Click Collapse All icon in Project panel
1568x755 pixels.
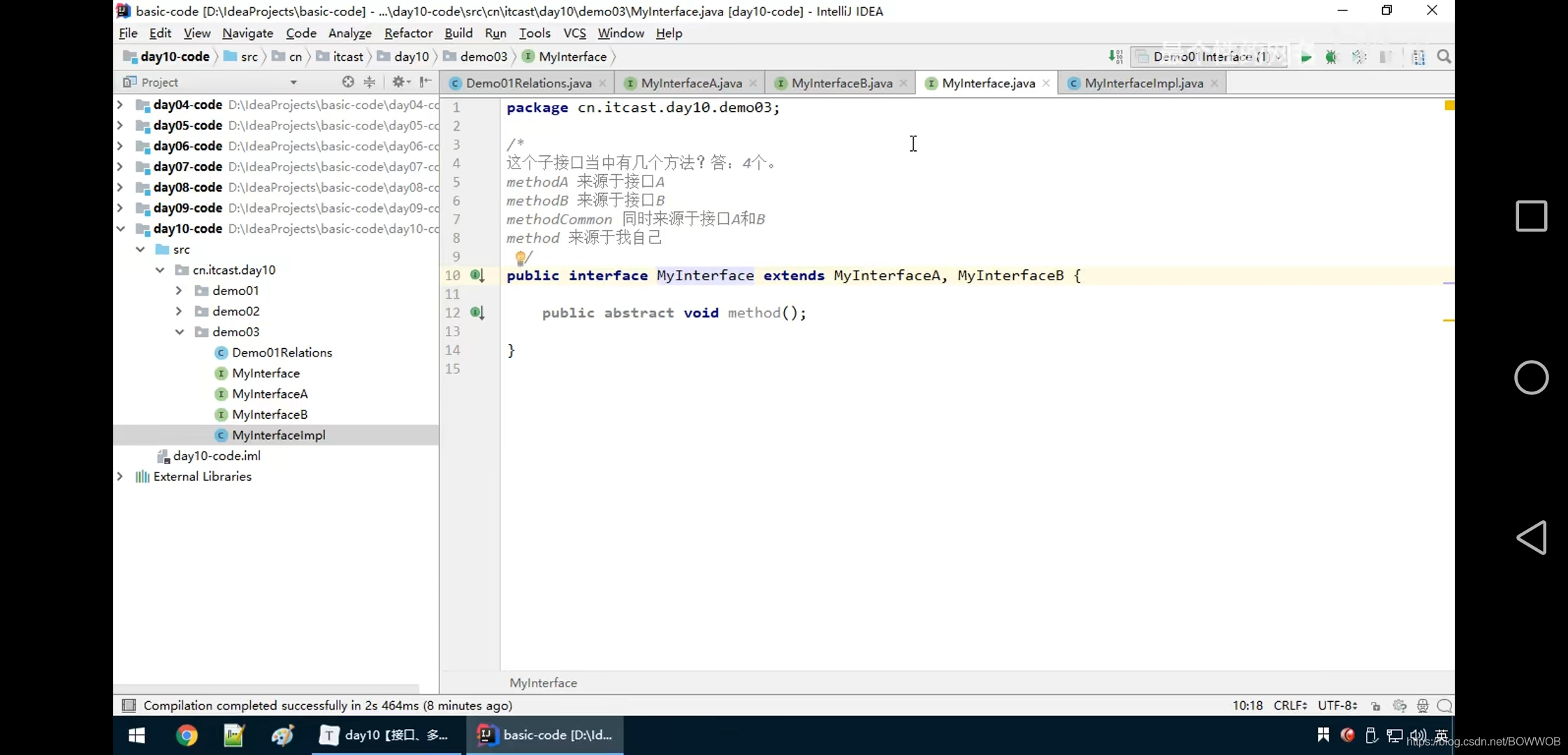(370, 82)
